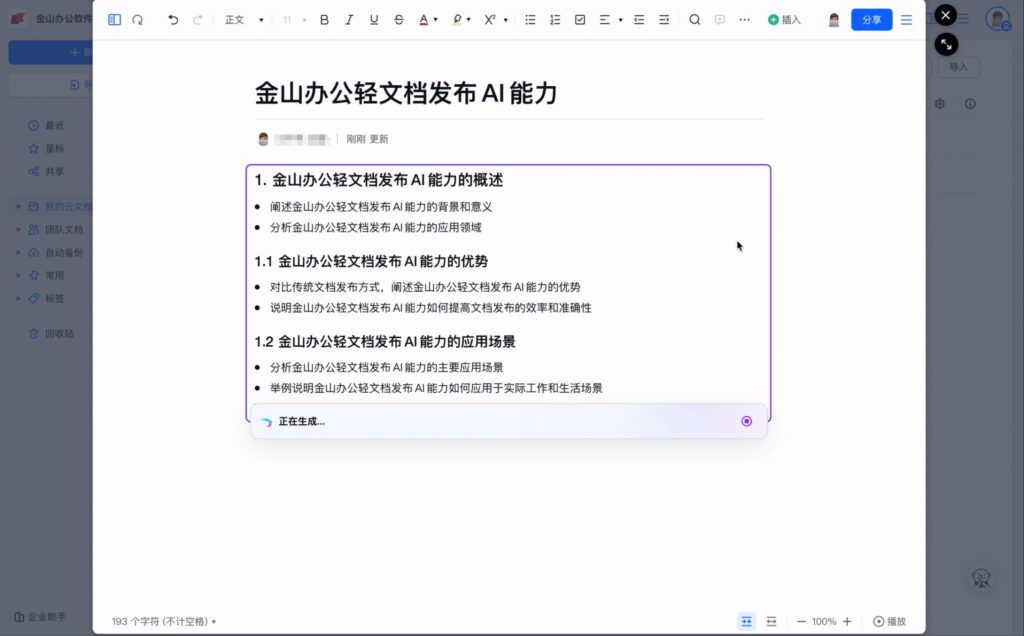Screen dimensions: 1024x636
Task: Select the full width layout icon
Action: (x=771, y=621)
